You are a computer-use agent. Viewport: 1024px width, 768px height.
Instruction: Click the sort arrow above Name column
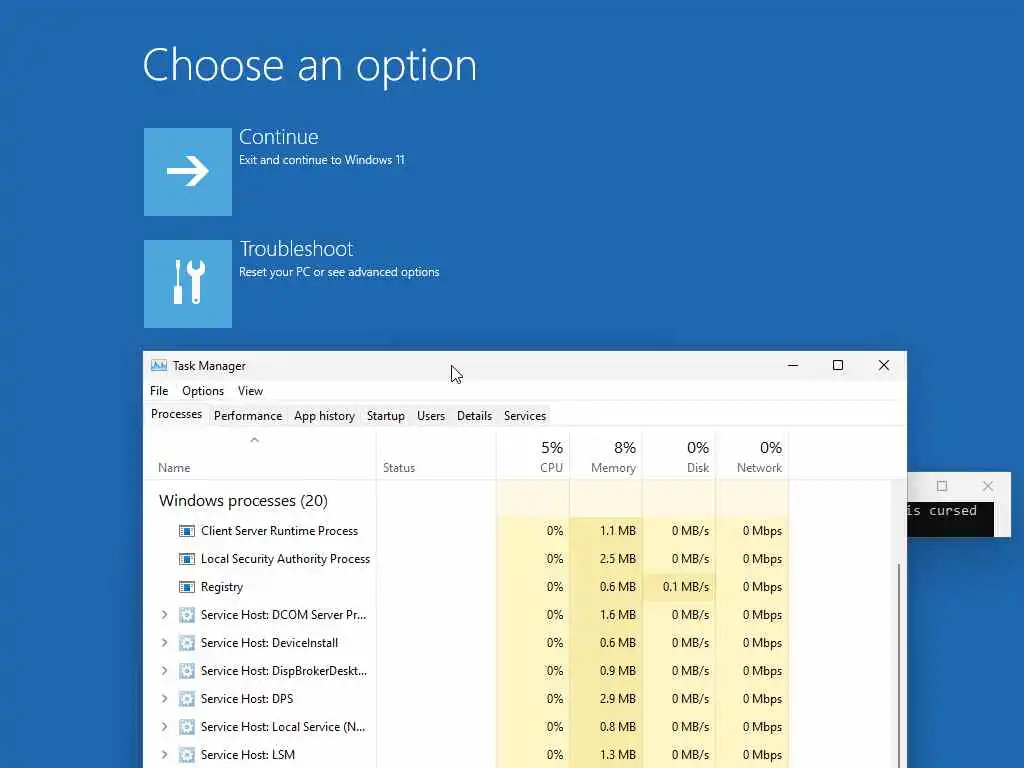click(x=255, y=440)
